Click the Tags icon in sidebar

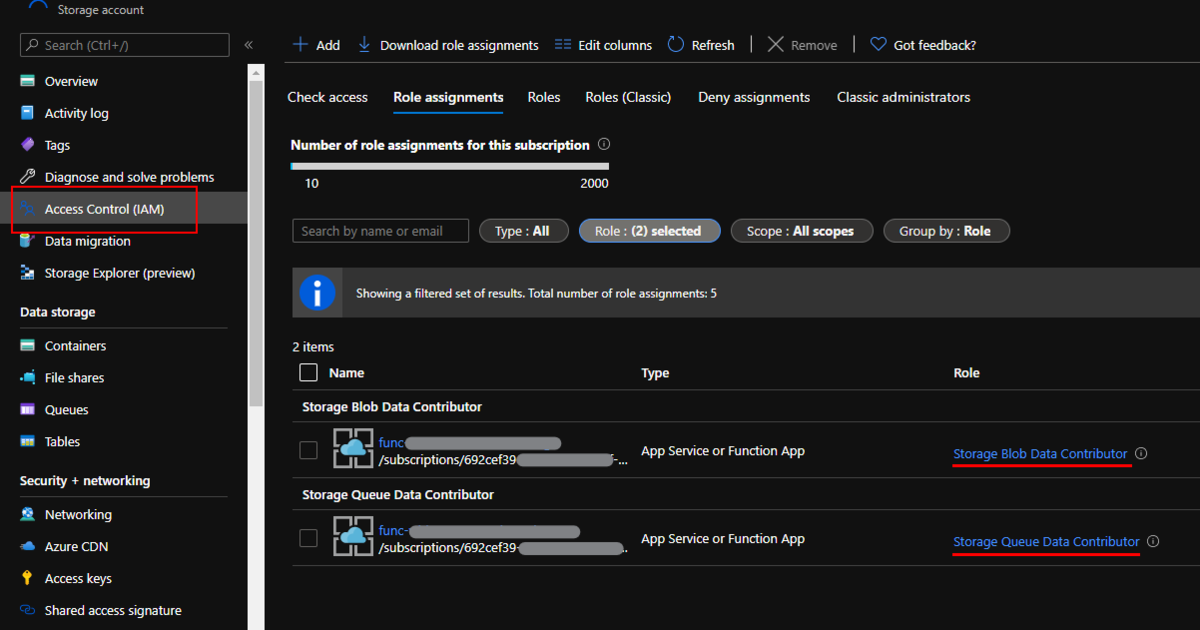28,145
